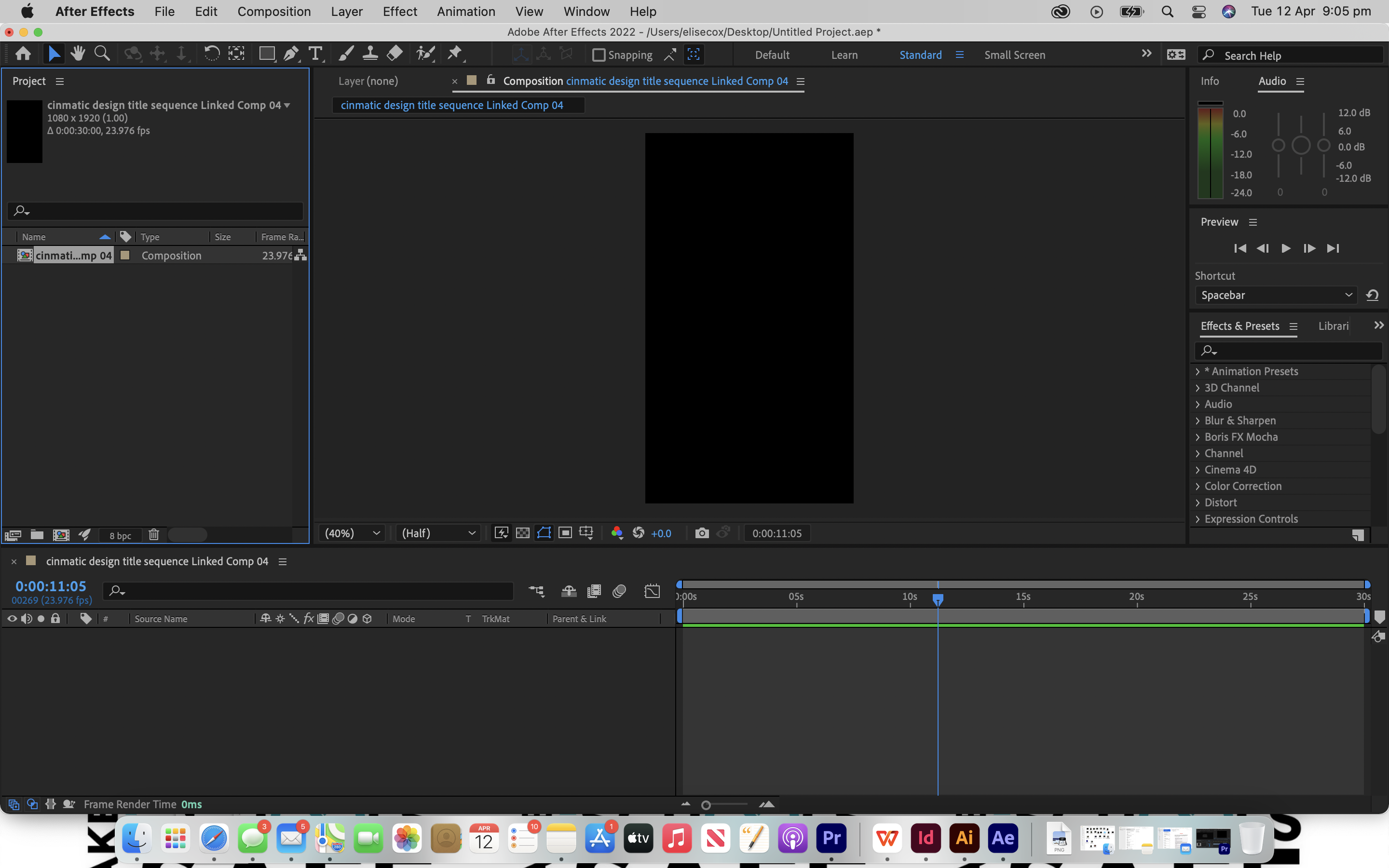Screen dimensions: 1389x868
Task: Select the Rectangle shape tool
Action: point(266,54)
